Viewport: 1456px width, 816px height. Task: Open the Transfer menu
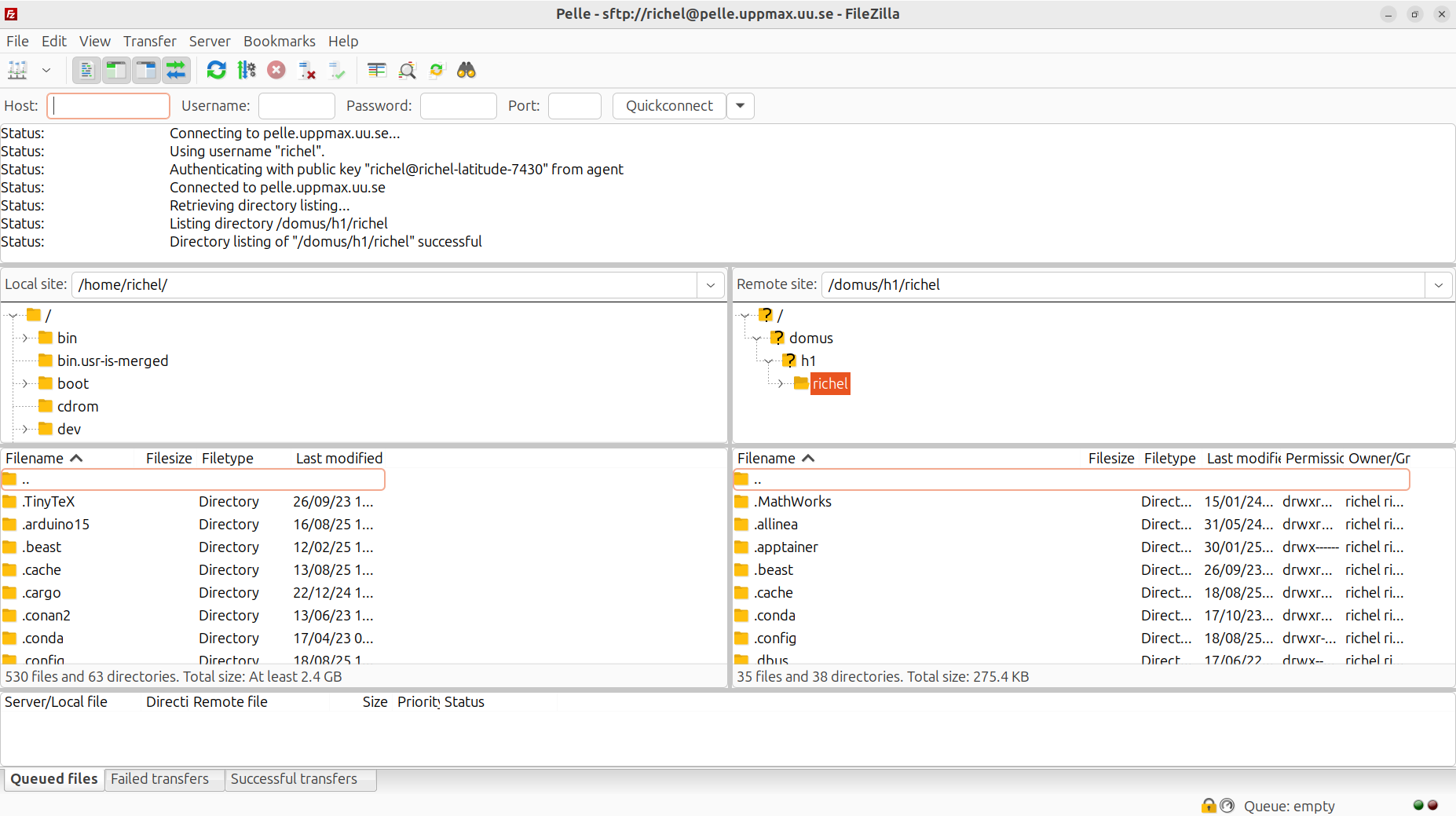149,41
